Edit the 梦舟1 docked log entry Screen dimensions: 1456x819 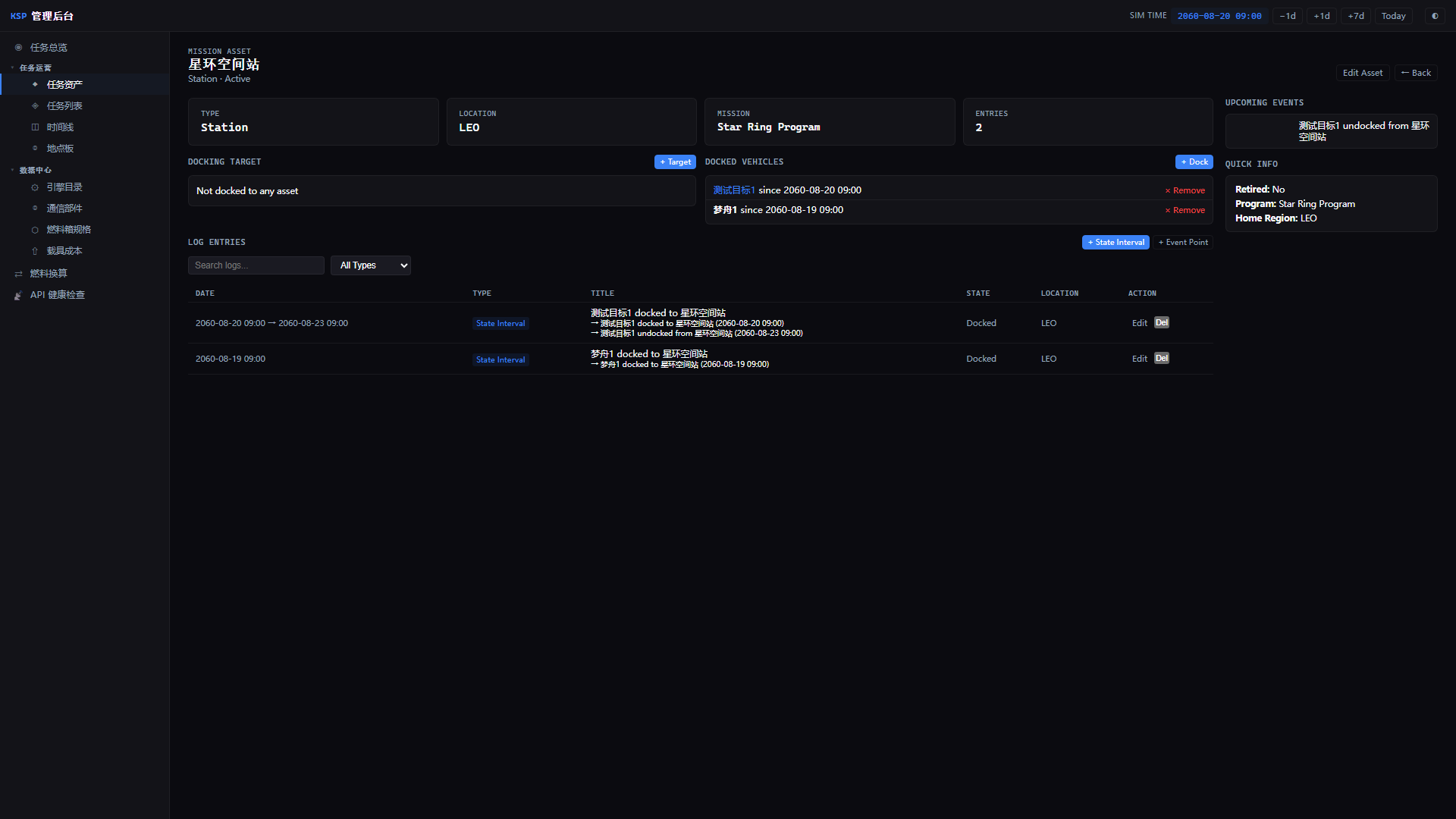[1139, 359]
